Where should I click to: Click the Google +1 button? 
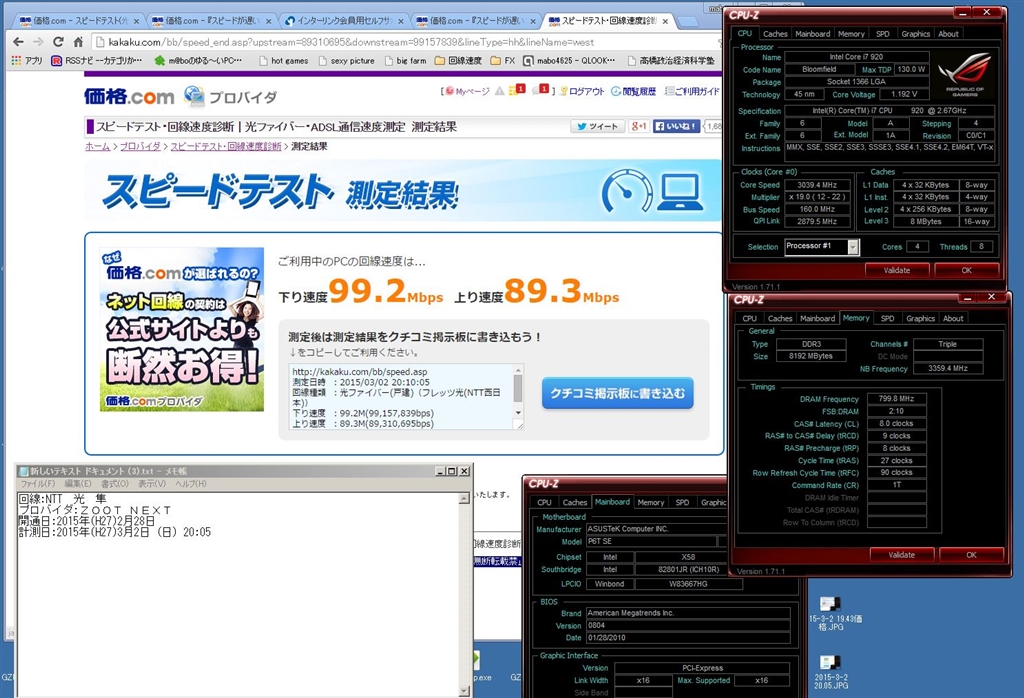(639, 126)
